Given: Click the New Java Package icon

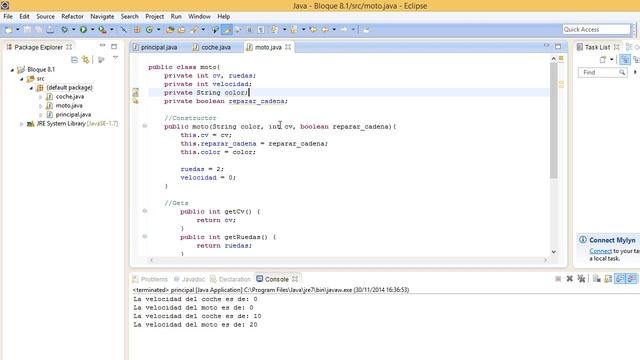Looking at the screenshot, I should 137,30.
